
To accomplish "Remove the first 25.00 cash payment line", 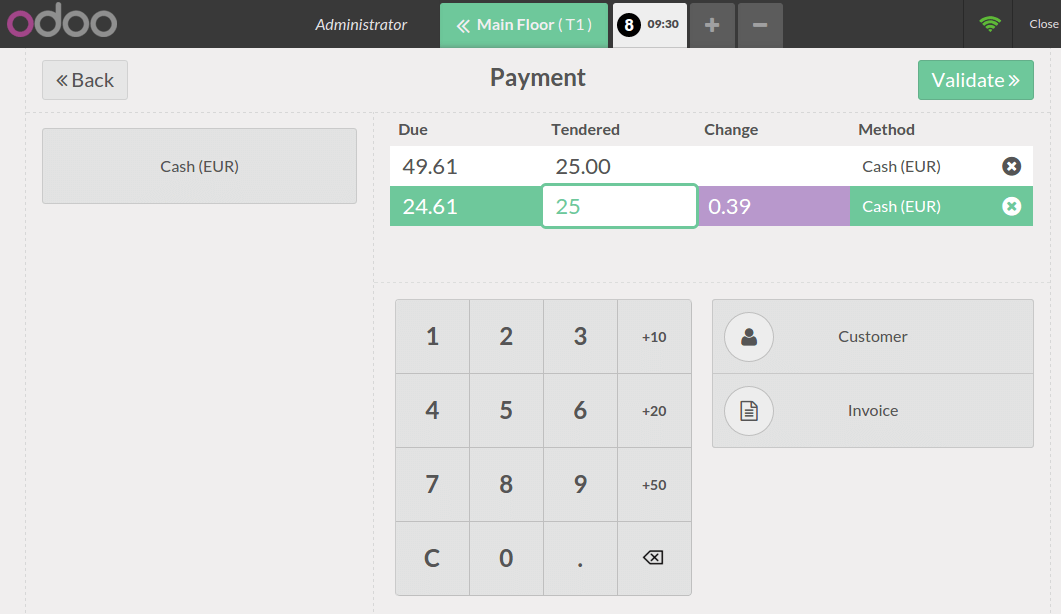I will [1011, 167].
